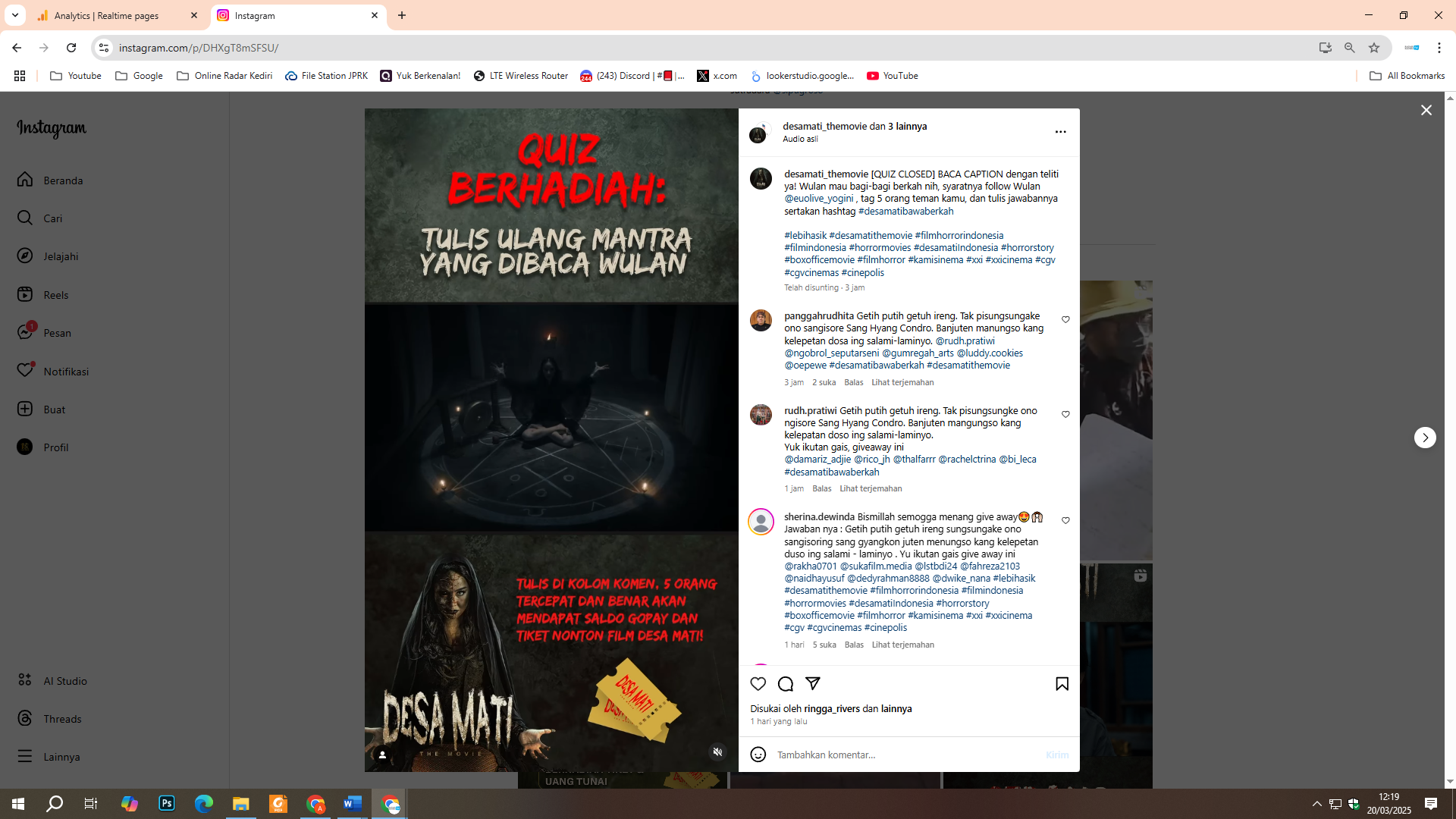Viewport: 1456px width, 819px height.
Task: Open Jelajahi explore page
Action: [x=48, y=256]
